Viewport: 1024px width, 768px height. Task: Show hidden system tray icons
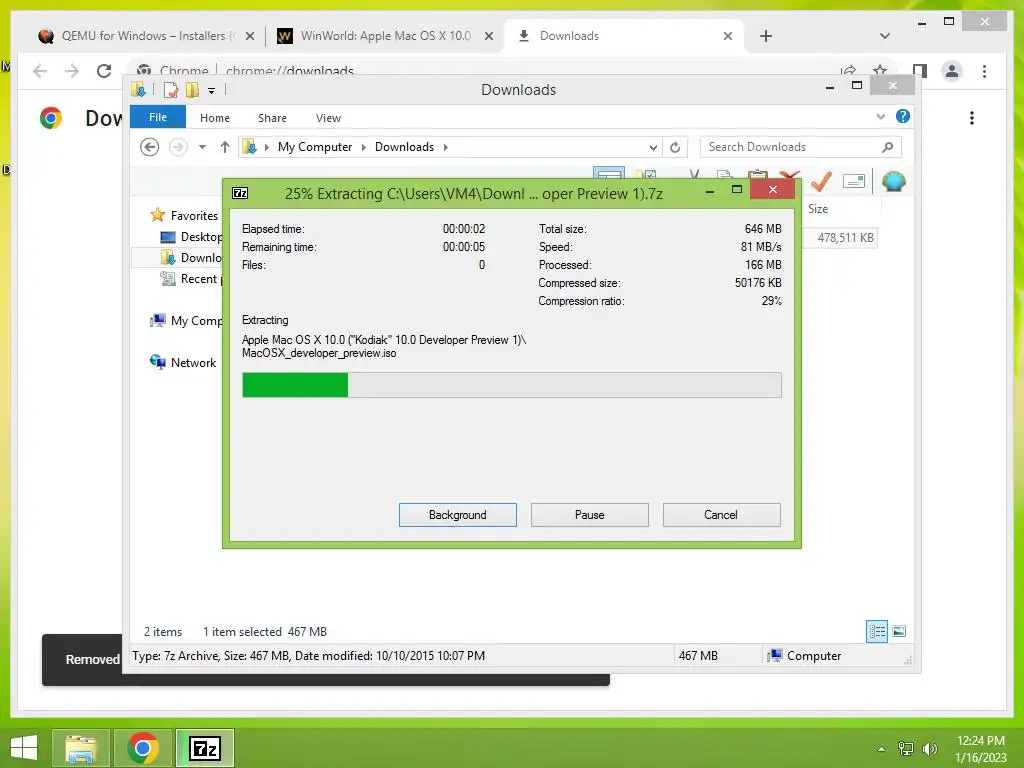882,749
